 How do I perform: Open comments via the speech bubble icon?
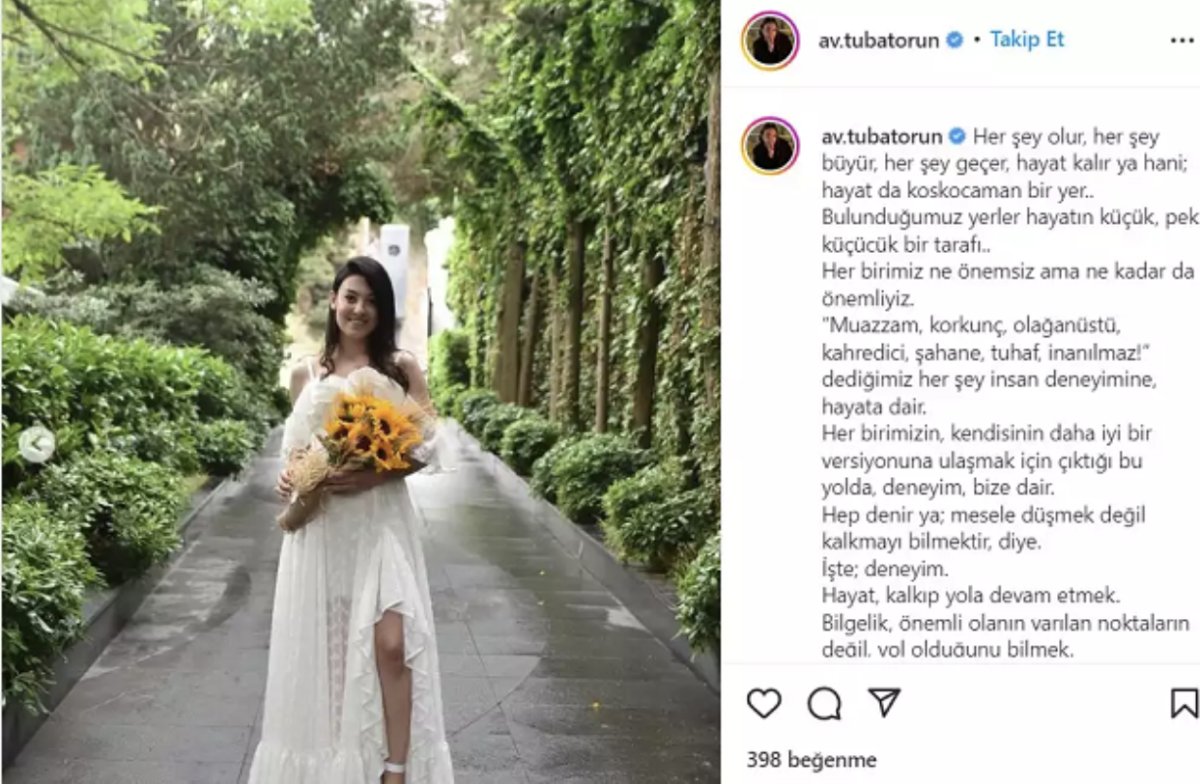(824, 704)
